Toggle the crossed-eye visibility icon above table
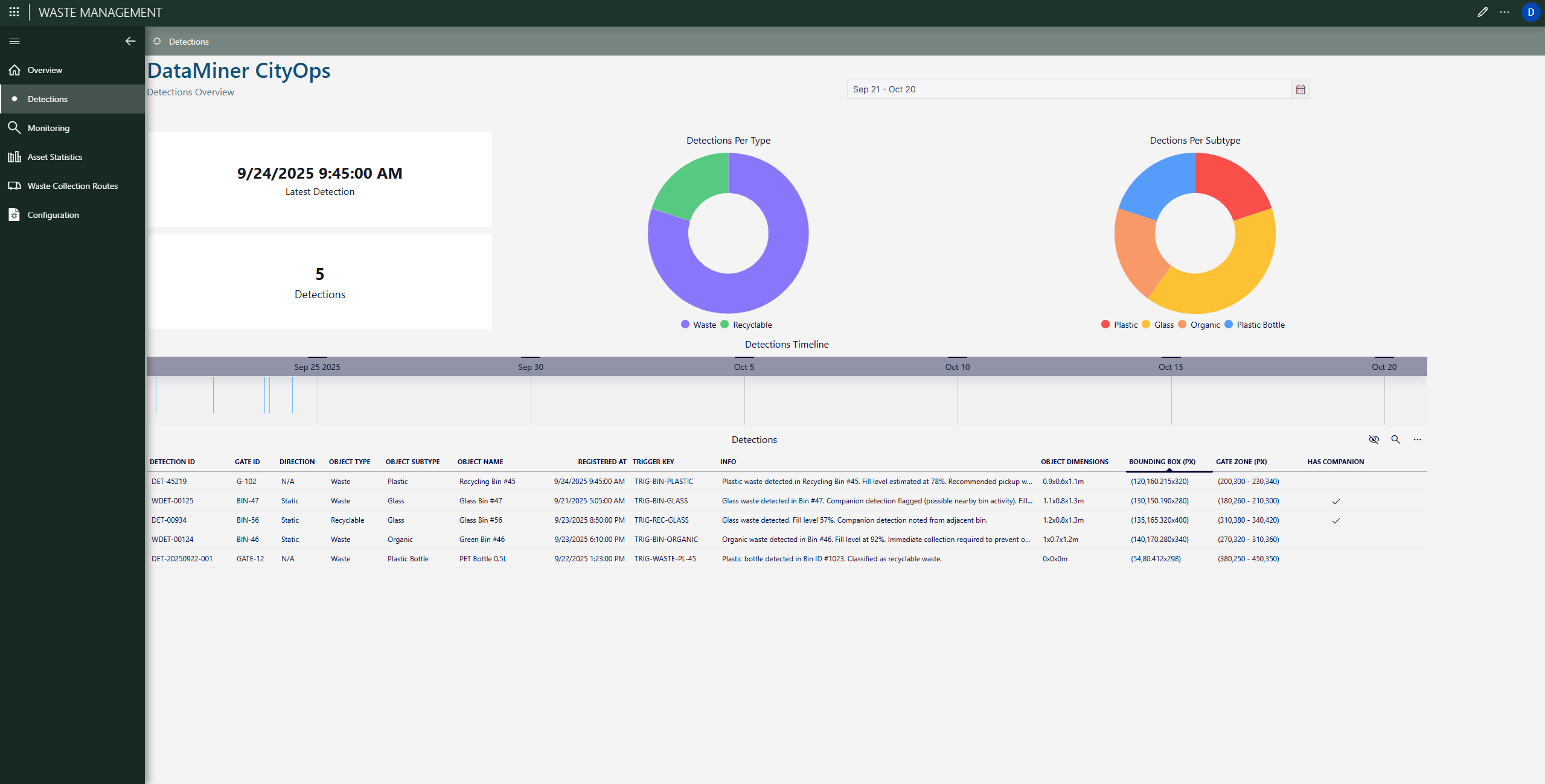 pos(1374,439)
